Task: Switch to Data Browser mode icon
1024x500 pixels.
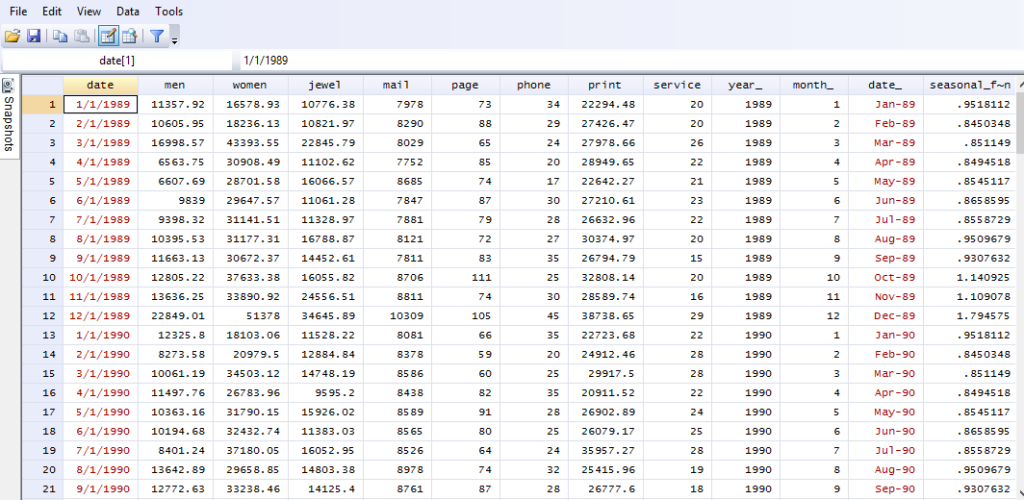Action: 129,36
